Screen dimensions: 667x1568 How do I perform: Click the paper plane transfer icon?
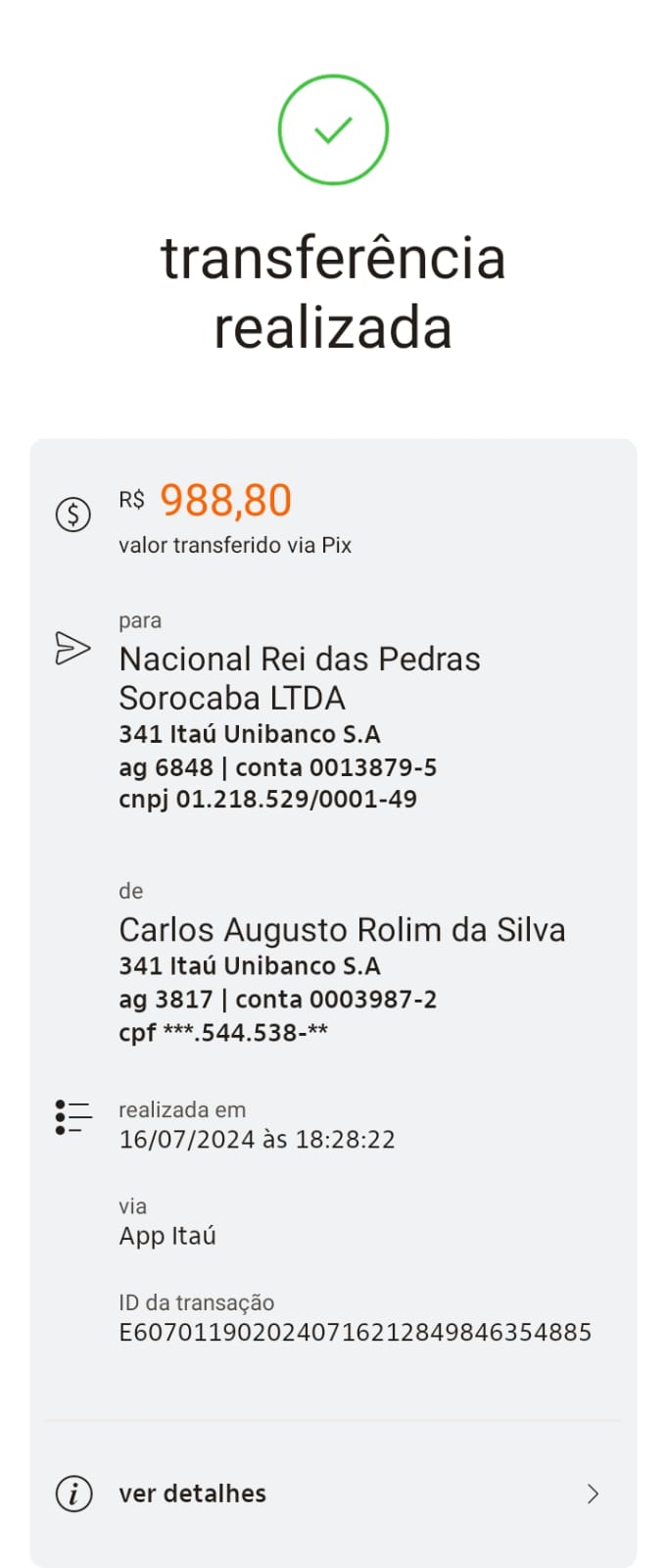coord(72,647)
